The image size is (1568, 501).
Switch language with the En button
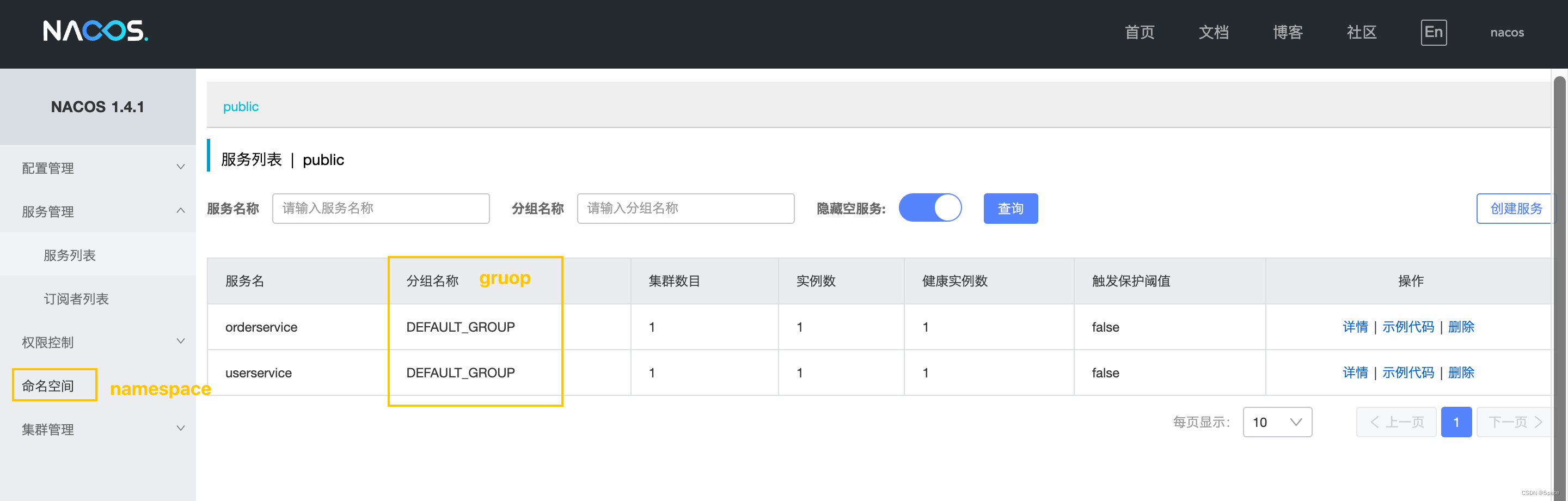(x=1434, y=32)
